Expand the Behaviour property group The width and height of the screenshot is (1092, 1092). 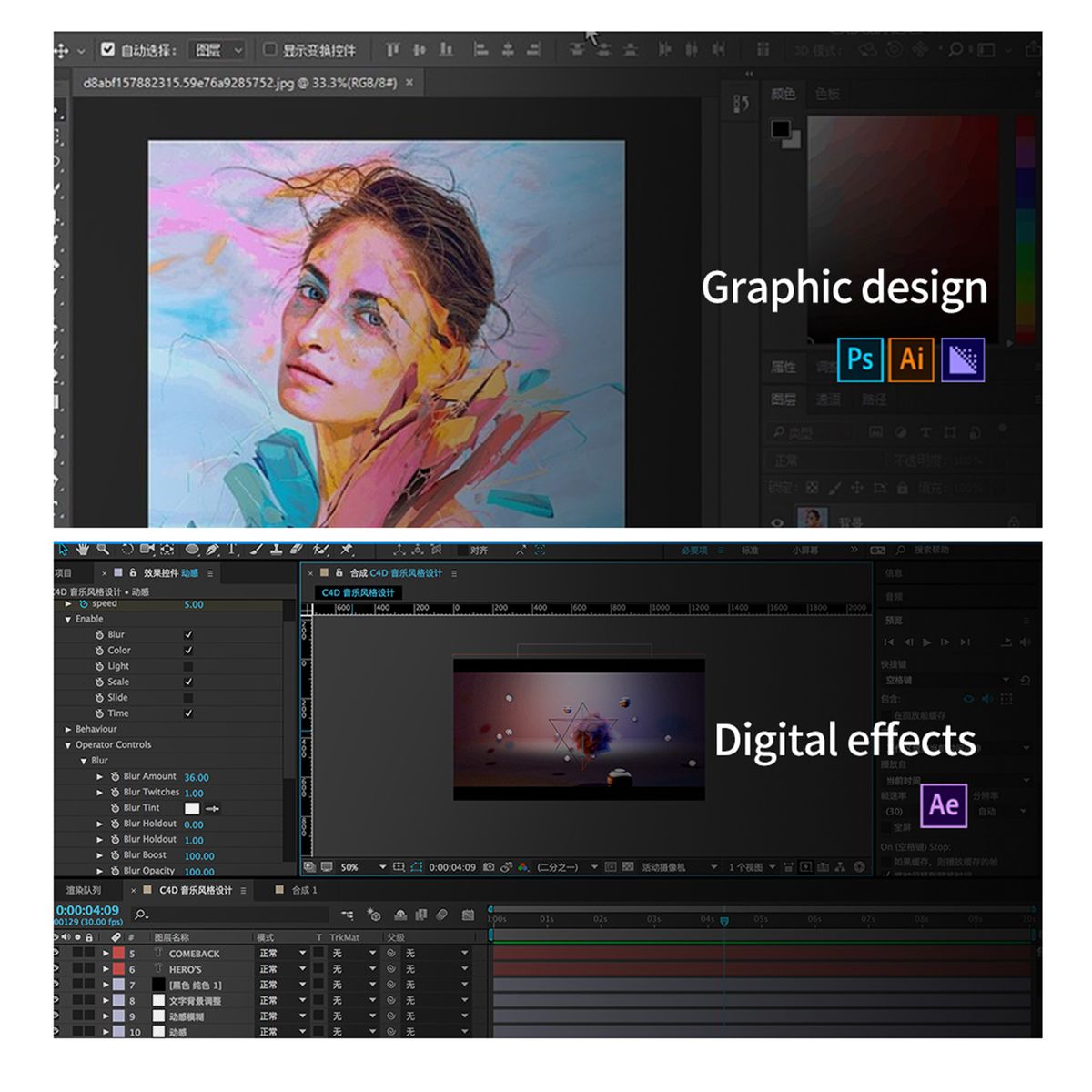68,729
